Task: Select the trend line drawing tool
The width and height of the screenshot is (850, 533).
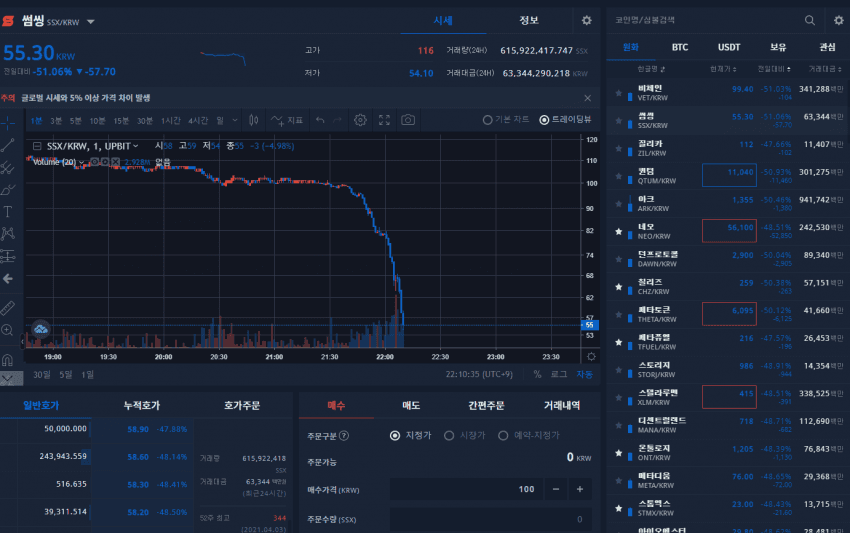Action: point(8,145)
